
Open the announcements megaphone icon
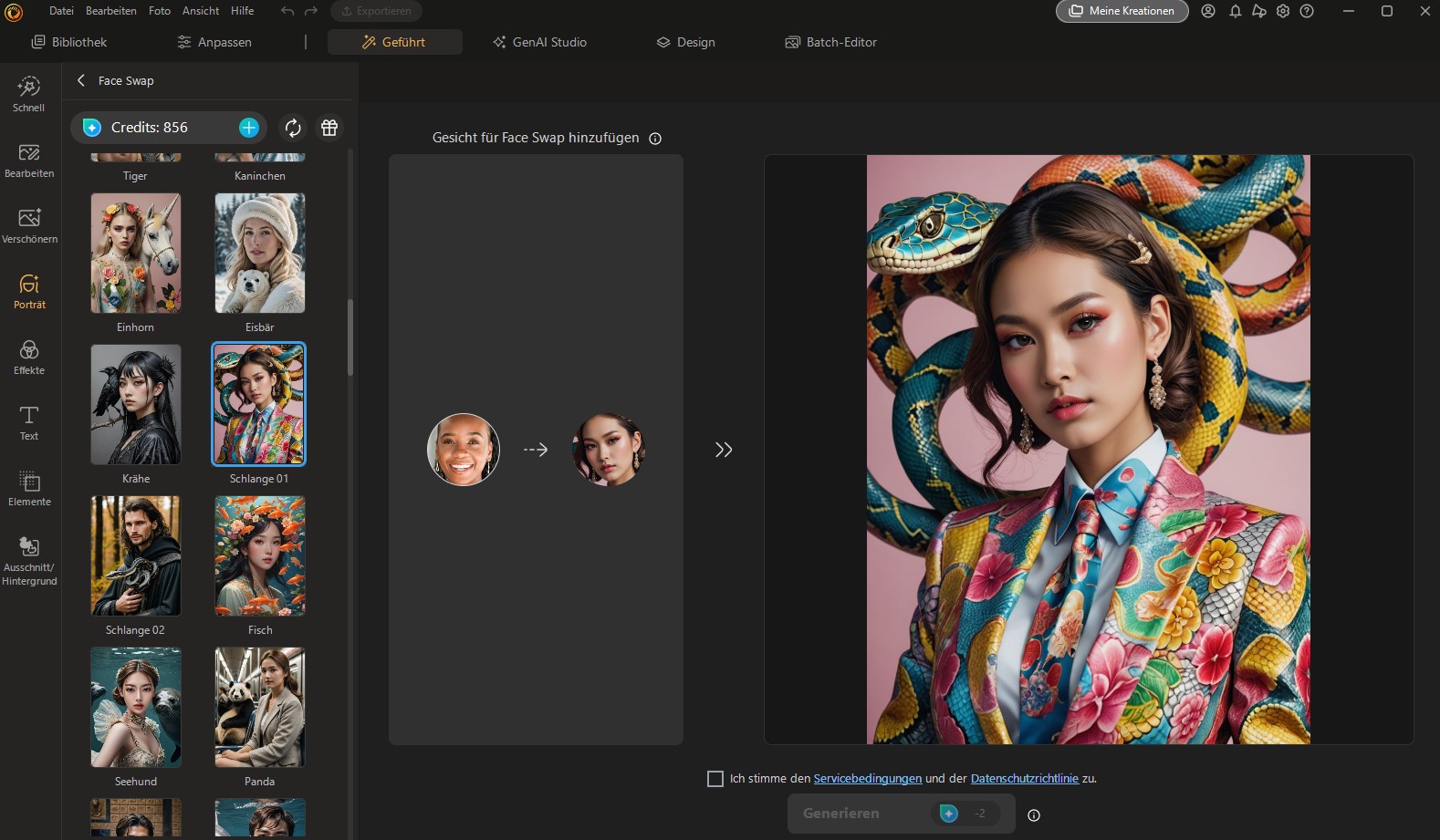pos(1258,11)
